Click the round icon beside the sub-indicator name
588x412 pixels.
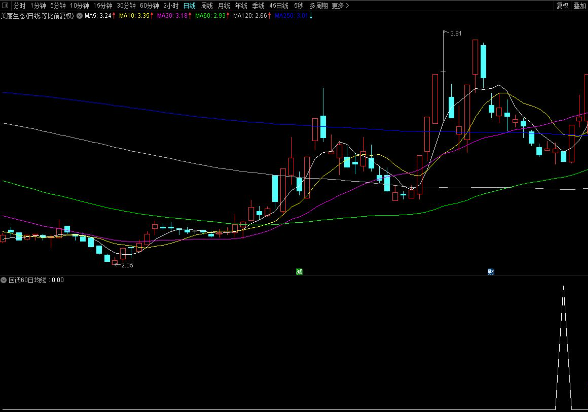(x=4, y=280)
